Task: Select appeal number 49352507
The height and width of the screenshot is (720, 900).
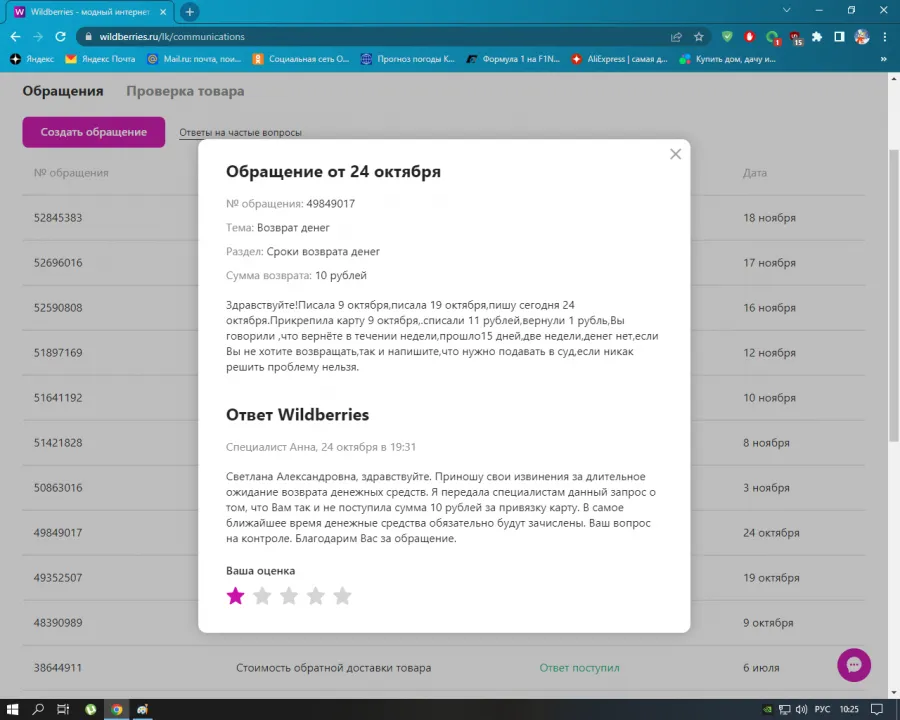Action: 58,578
